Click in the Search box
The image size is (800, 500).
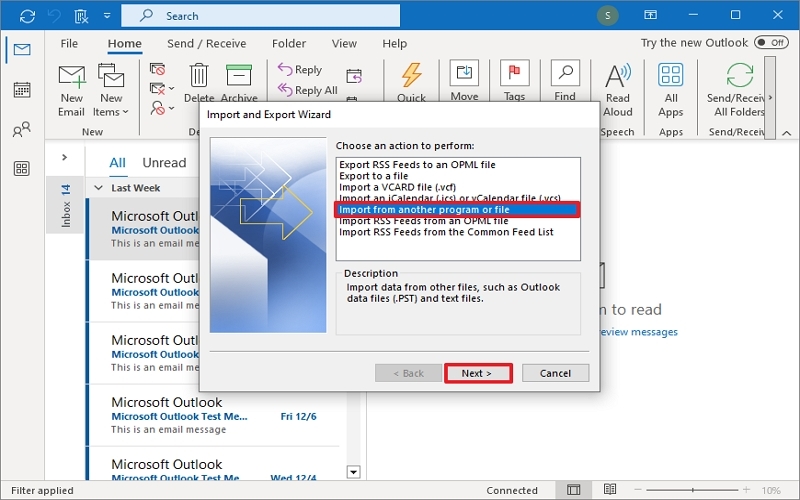[260, 16]
